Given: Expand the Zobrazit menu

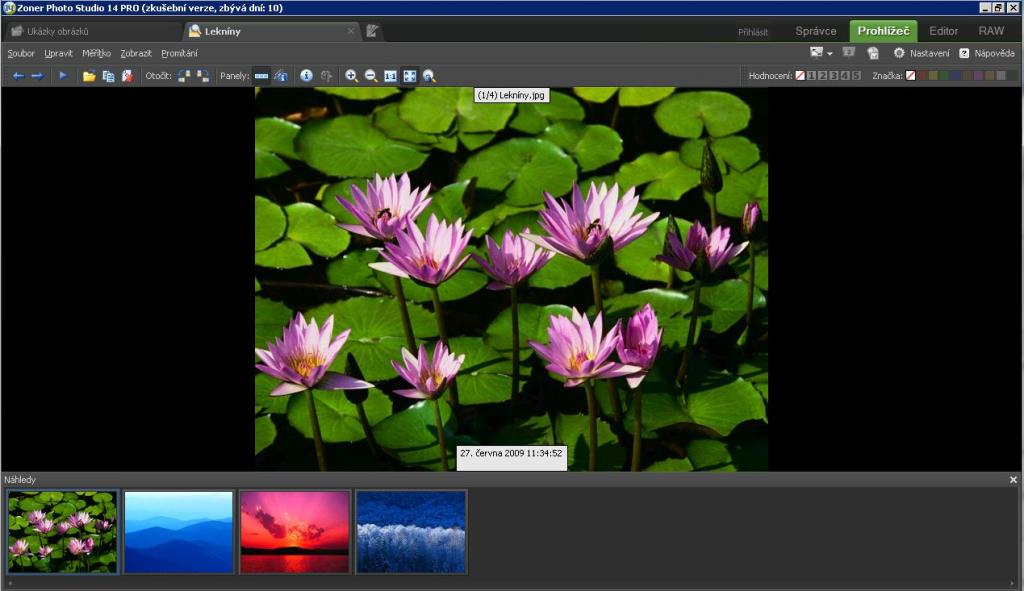Looking at the screenshot, I should point(136,53).
